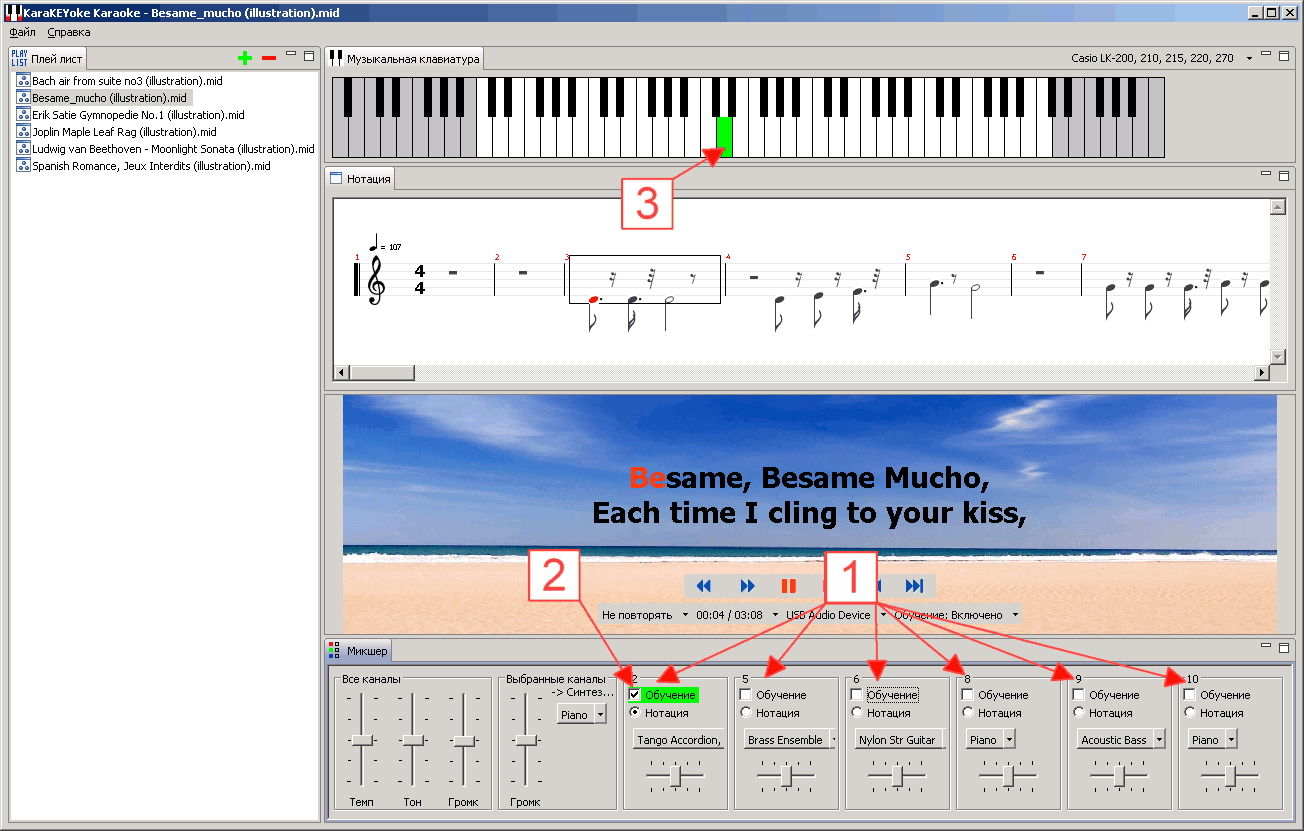1304x831 pixels.
Task: Open the Tango Accordion instrument selector
Action: (x=679, y=740)
